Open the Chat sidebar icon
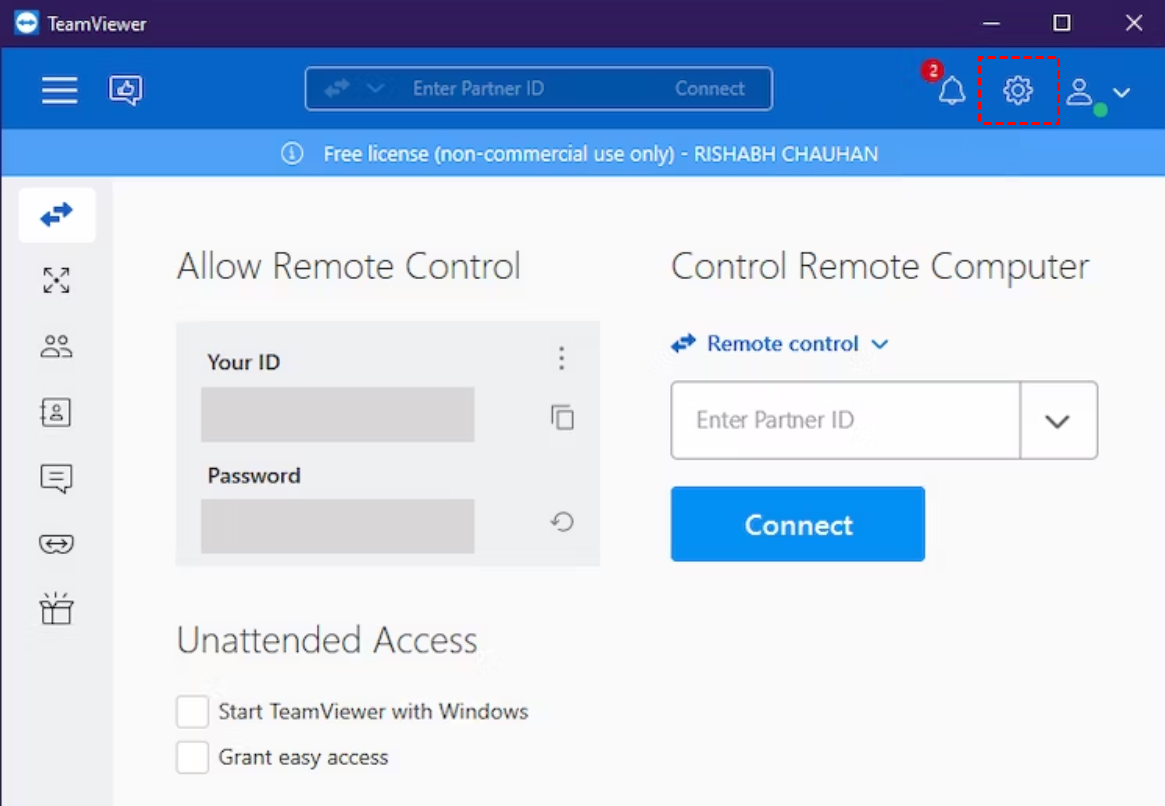 (56, 478)
